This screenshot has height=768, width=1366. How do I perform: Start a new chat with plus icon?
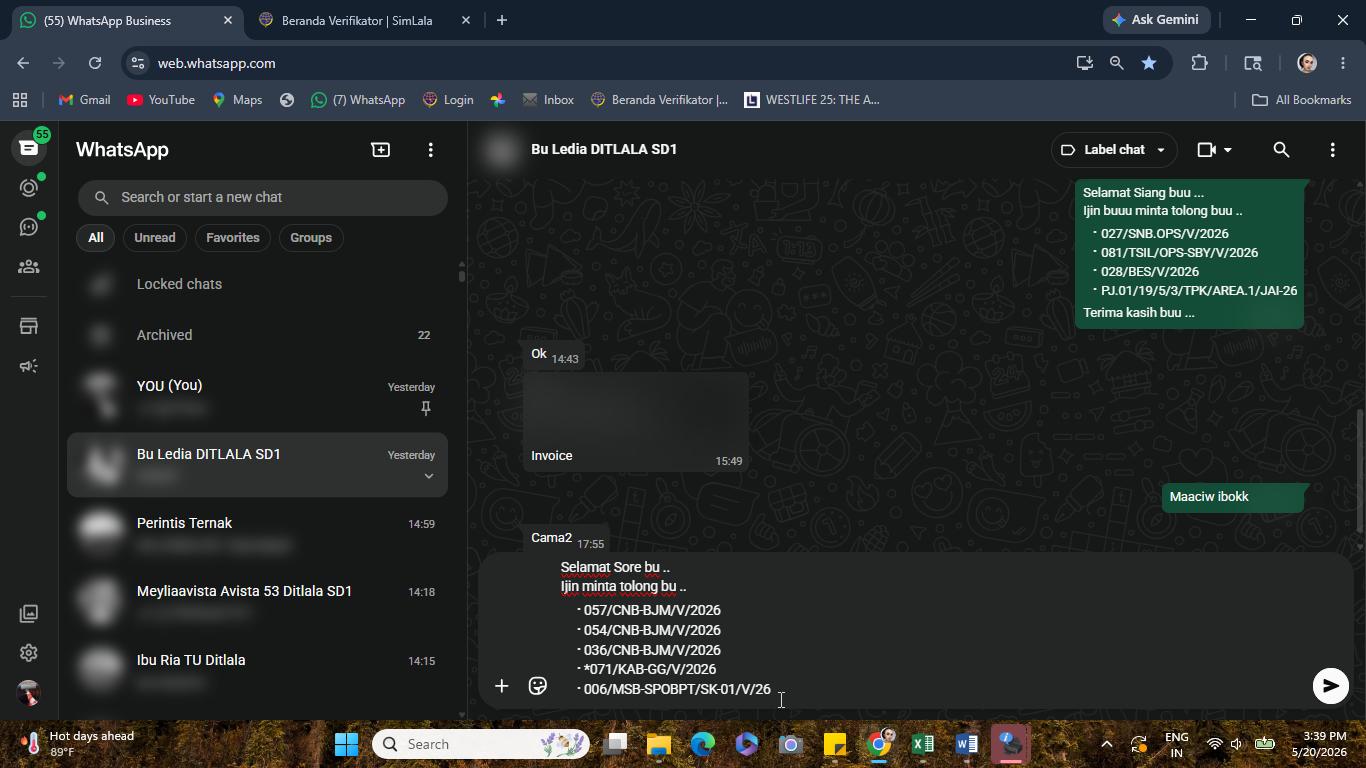coord(380,149)
